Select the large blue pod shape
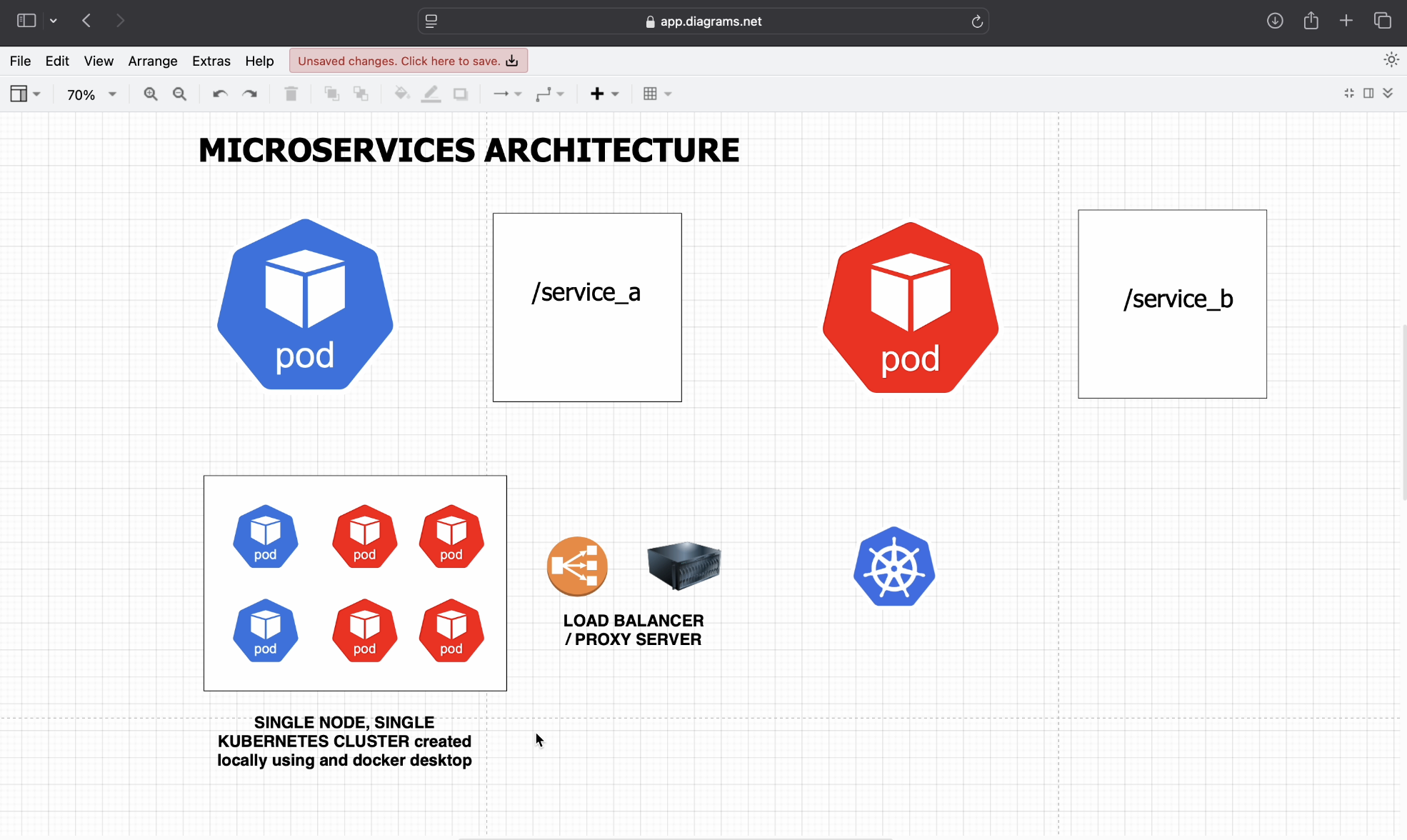 click(x=305, y=304)
